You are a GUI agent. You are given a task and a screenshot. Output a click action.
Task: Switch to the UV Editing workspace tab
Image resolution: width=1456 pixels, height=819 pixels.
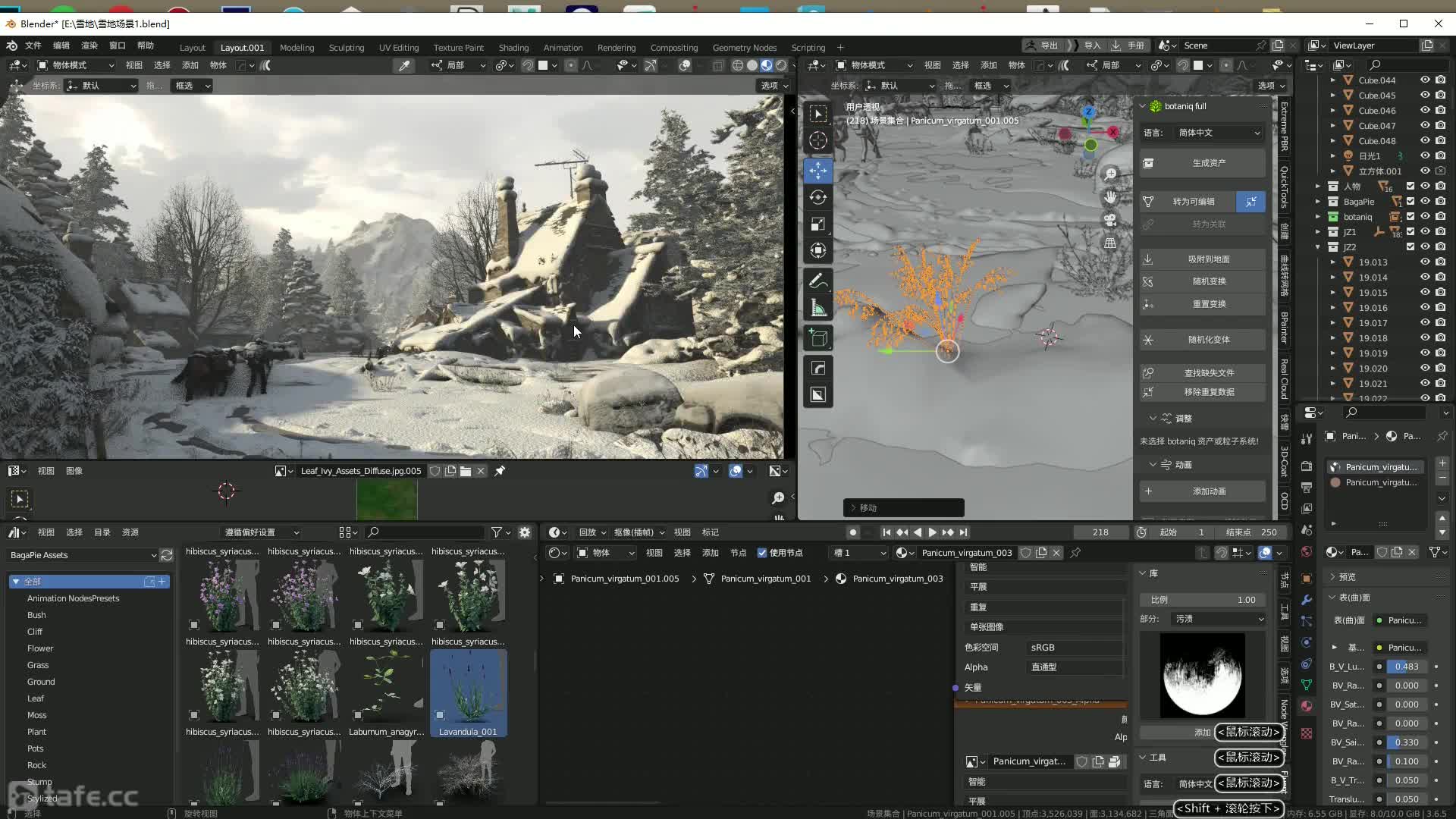click(399, 47)
